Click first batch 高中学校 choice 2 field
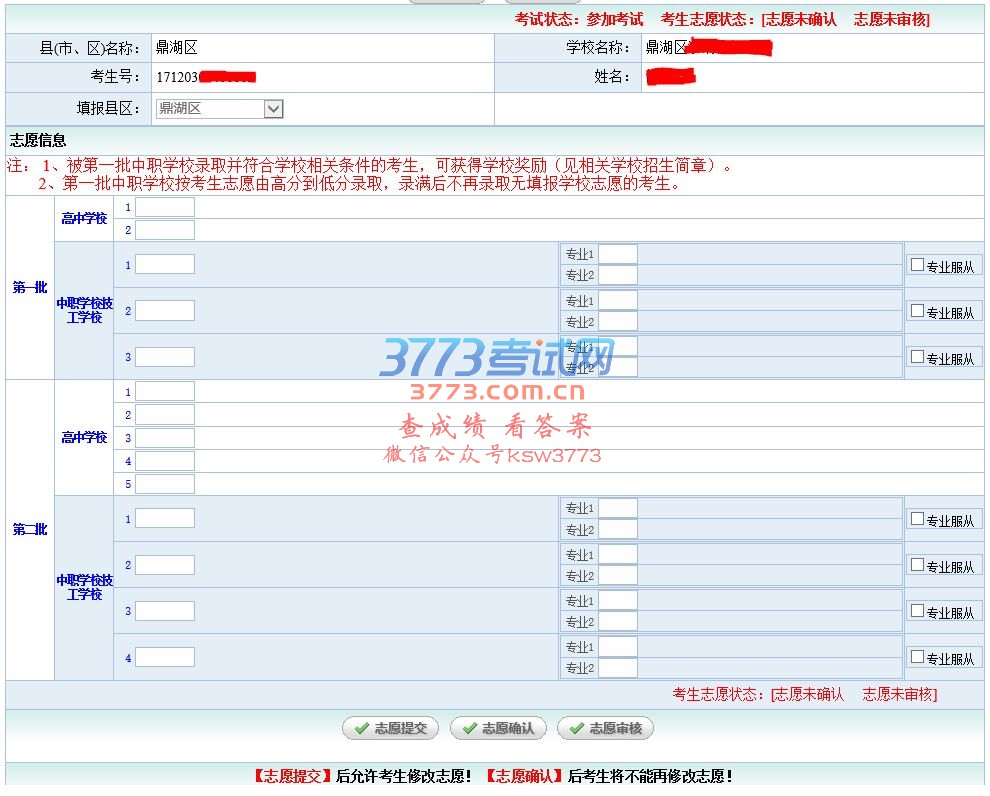 (165, 230)
